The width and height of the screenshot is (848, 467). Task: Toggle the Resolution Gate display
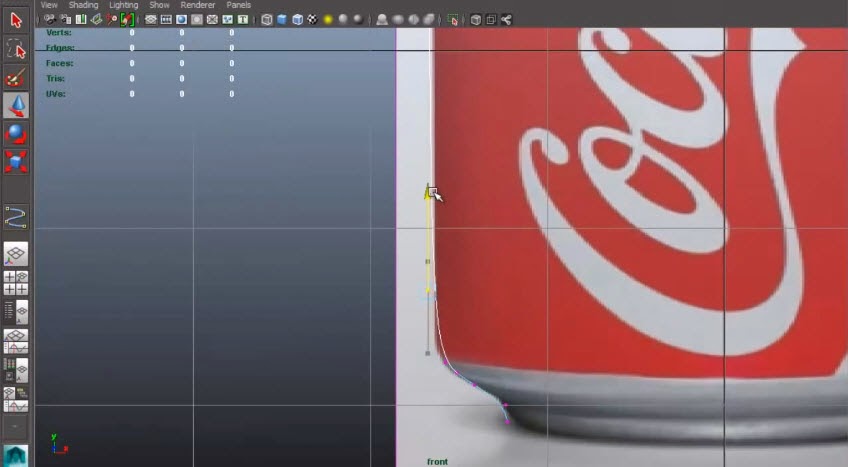182,20
